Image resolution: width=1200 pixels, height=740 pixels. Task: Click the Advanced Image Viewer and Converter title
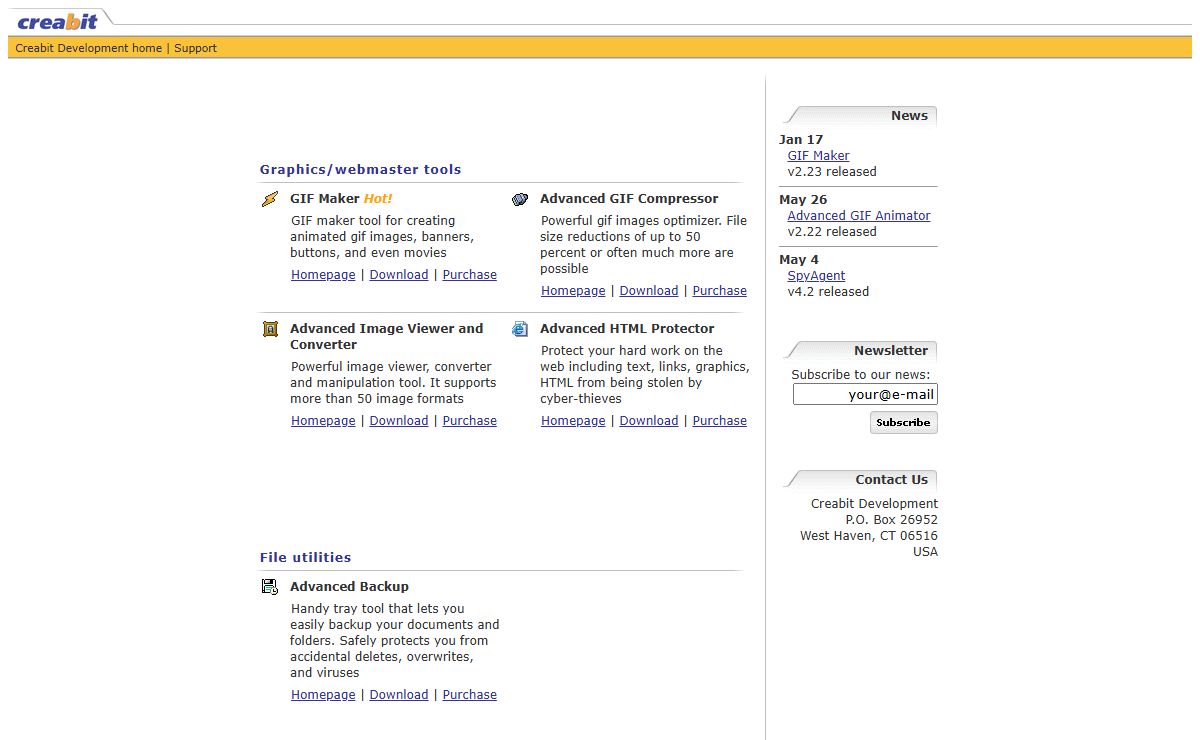pos(387,337)
